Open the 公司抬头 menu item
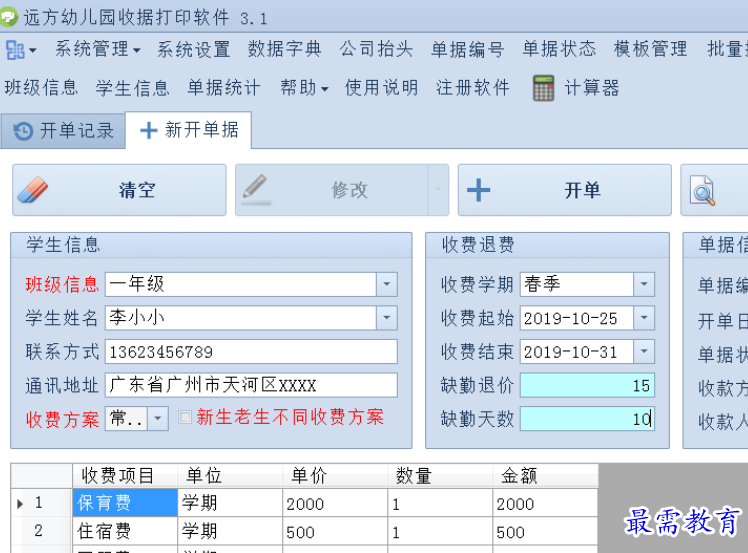 point(376,49)
